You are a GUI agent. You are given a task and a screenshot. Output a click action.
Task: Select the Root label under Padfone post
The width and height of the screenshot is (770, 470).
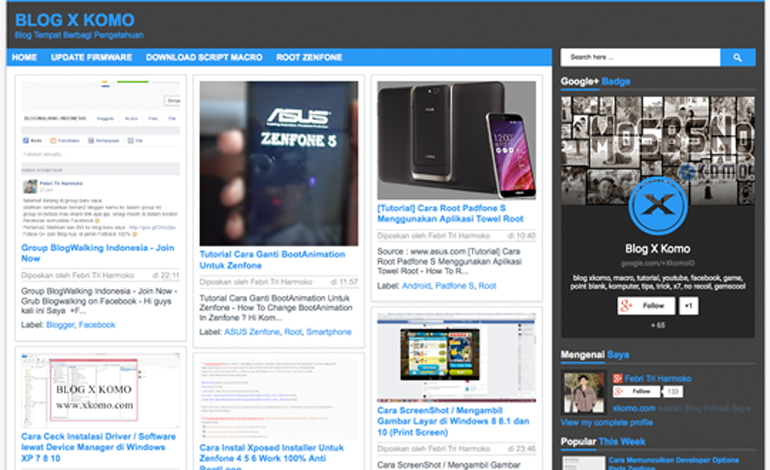[x=488, y=286]
